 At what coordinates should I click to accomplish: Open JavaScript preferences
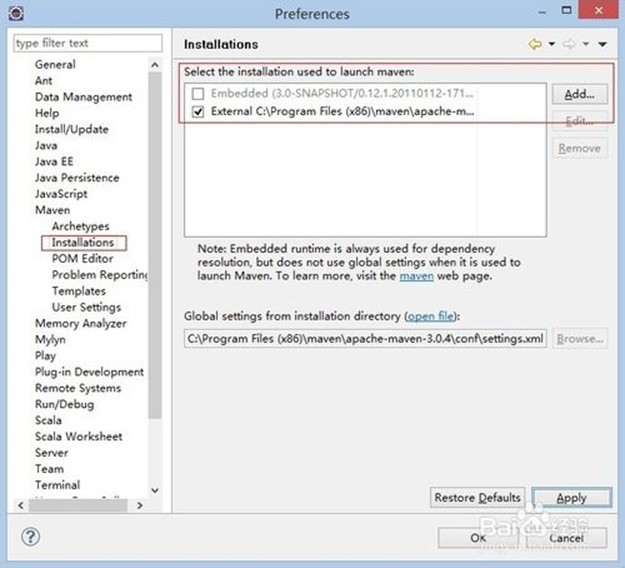(61, 194)
